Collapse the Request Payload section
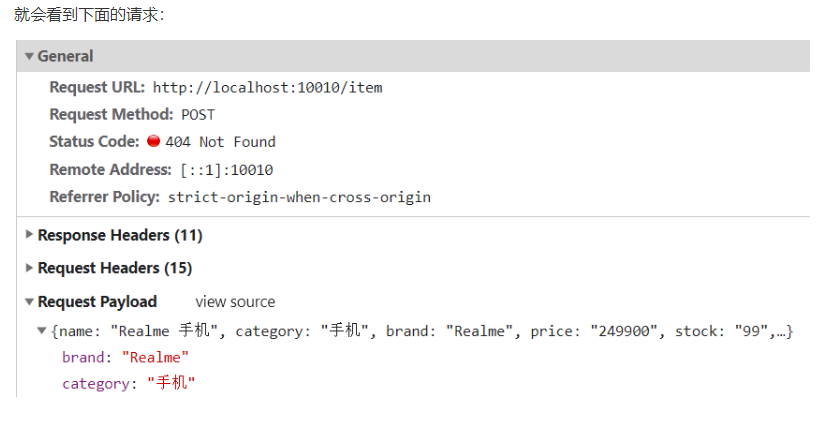Screen dimensions: 818x425 click(29, 302)
